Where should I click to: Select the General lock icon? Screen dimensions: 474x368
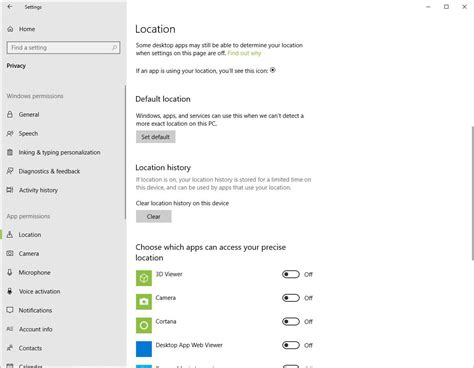click(x=10, y=114)
